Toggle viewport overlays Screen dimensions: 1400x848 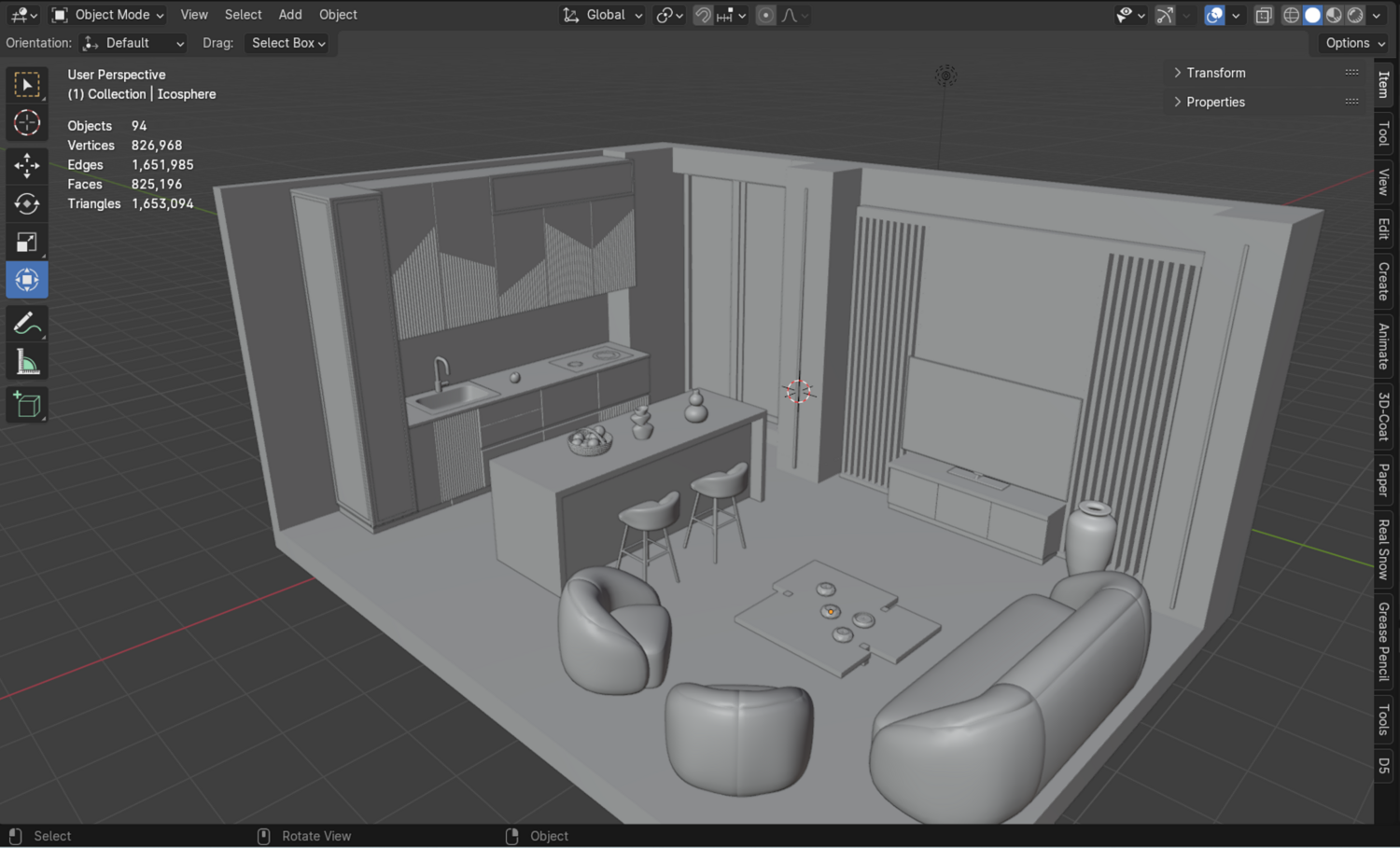(x=1214, y=15)
